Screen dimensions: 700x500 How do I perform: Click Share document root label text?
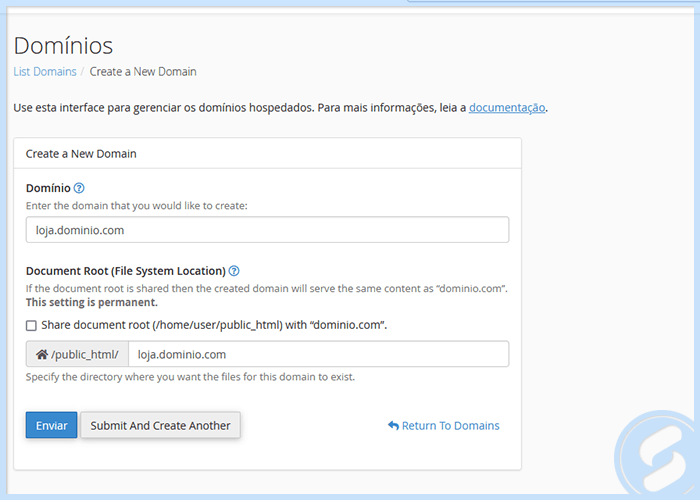(x=214, y=325)
